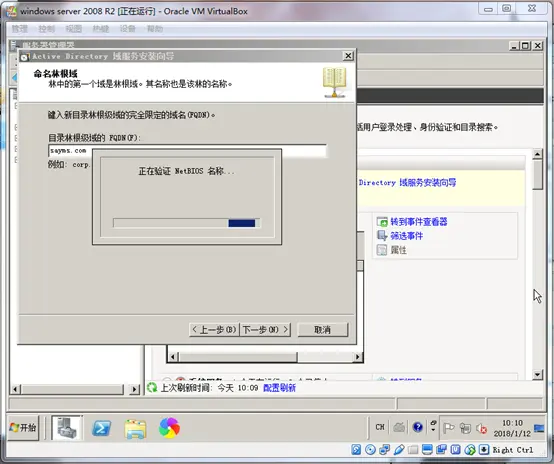This screenshot has height=464, width=554.
Task: Click the 配置刷新 link
Action: [279, 388]
